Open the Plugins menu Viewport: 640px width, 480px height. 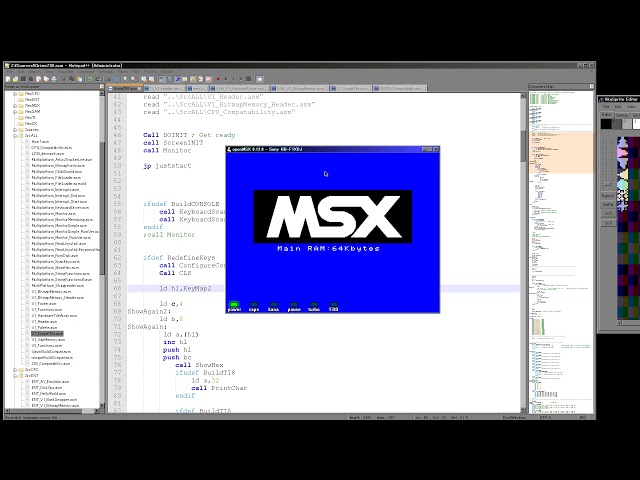pos(150,71)
